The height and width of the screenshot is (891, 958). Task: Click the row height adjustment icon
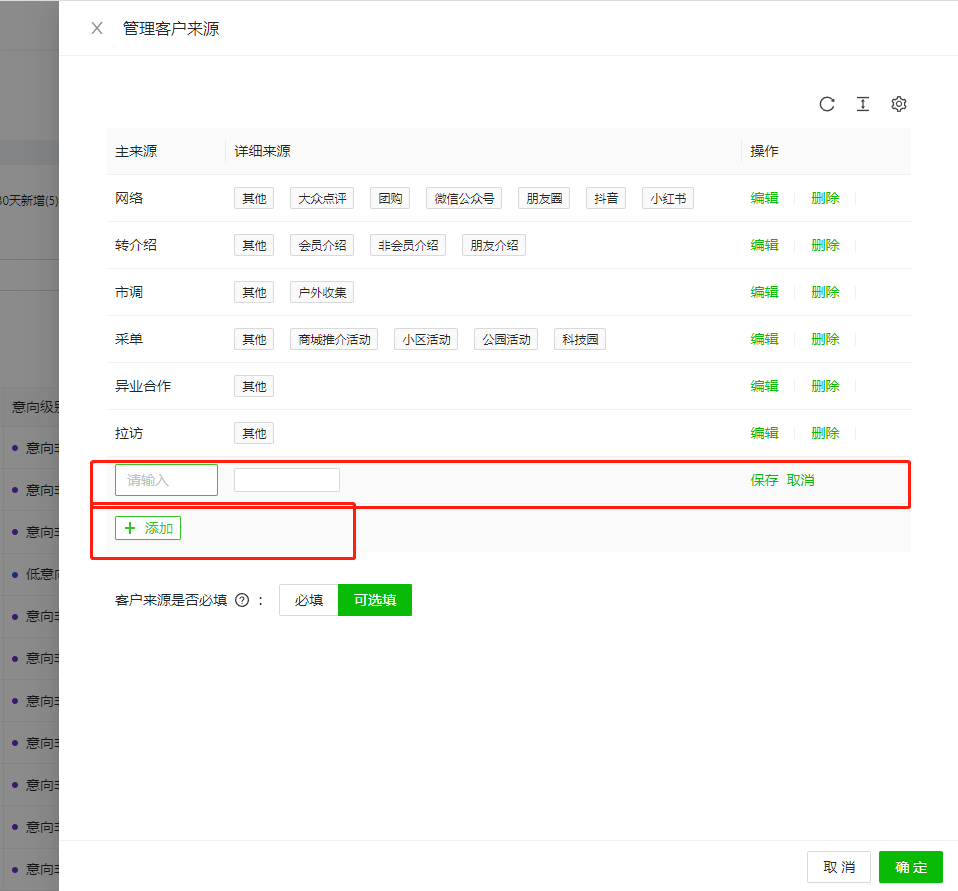point(863,104)
